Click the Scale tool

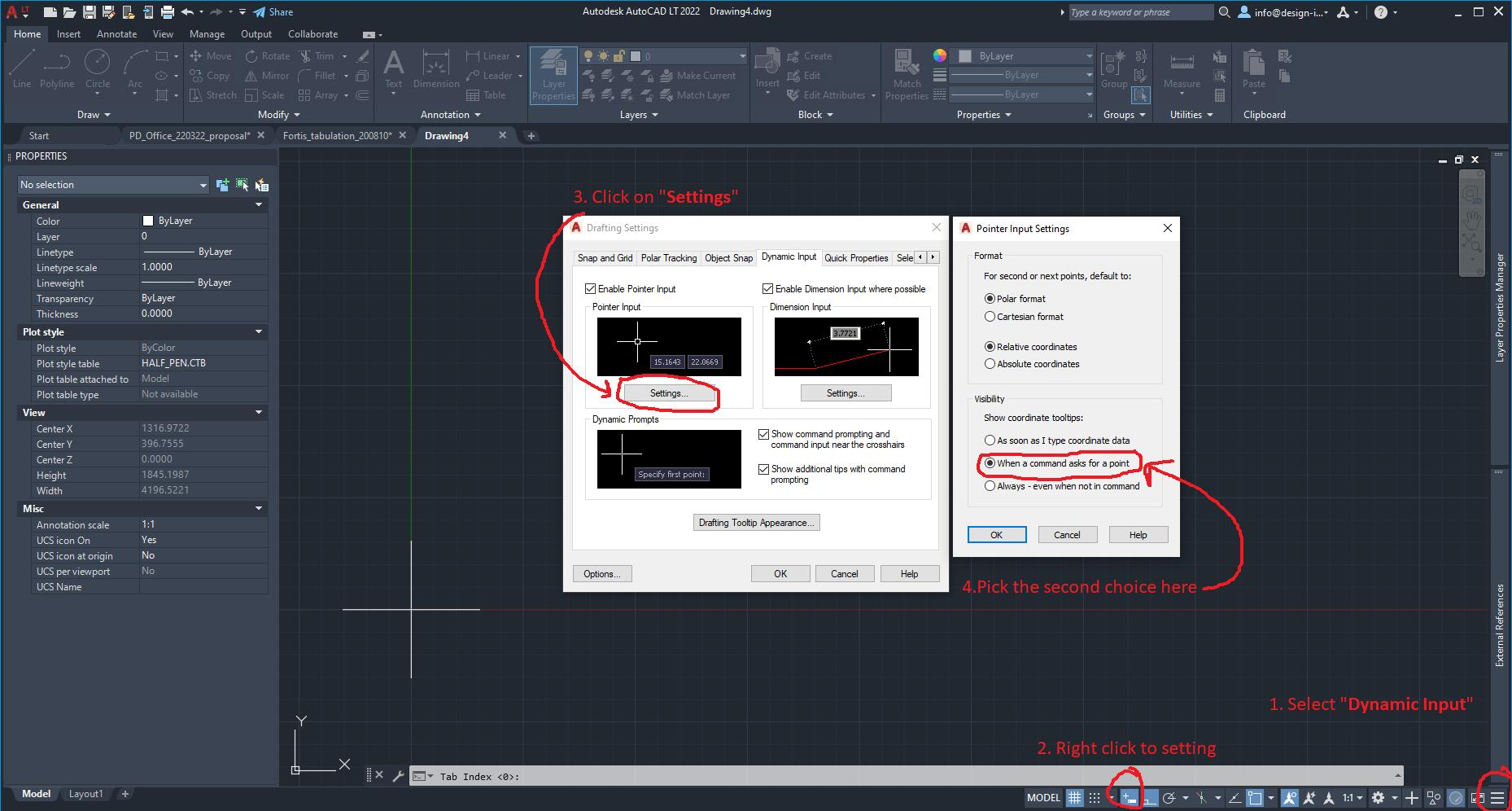264,95
